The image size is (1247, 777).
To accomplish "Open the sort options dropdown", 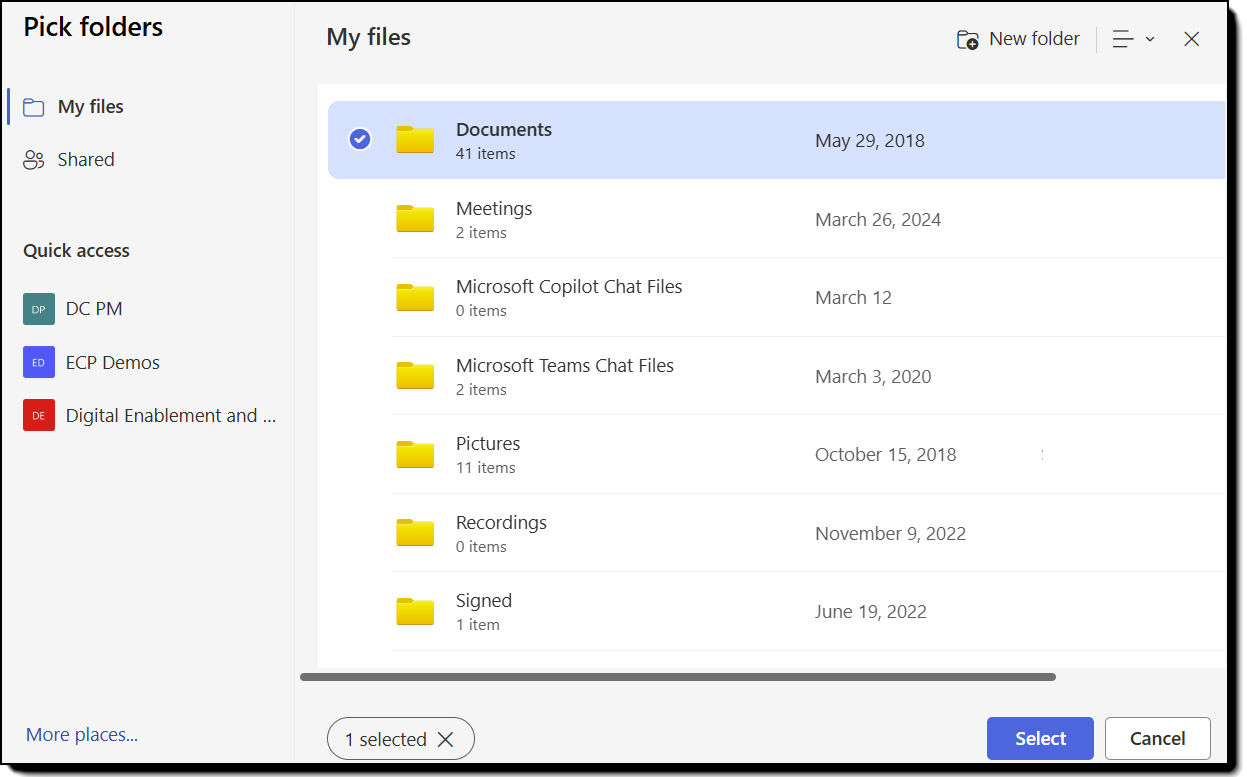I will pyautogui.click(x=1134, y=38).
